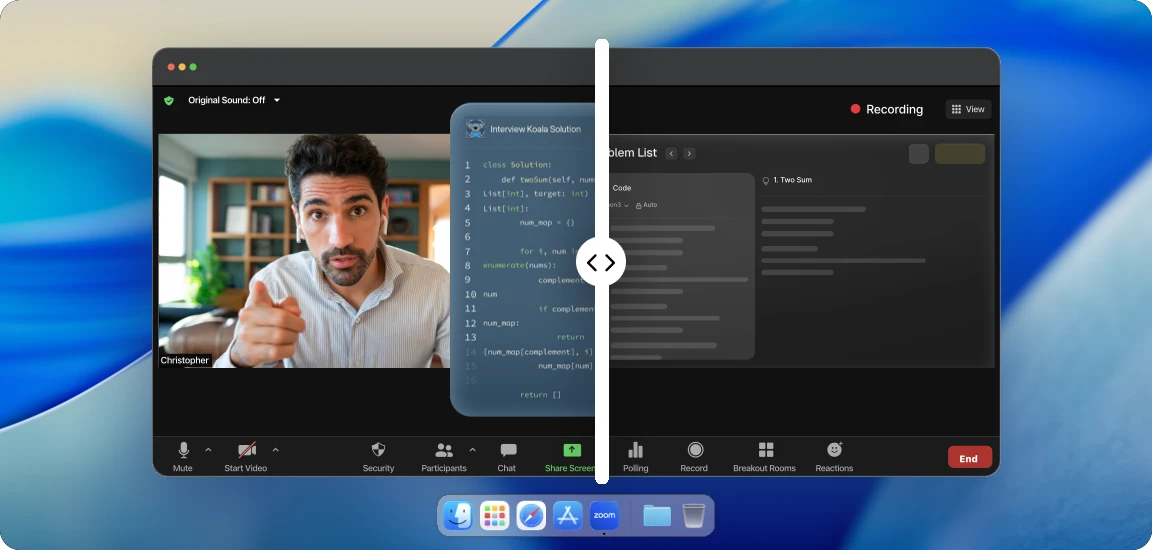Go to previous problem with left chevron
This screenshot has width=1152, height=550.
point(672,153)
